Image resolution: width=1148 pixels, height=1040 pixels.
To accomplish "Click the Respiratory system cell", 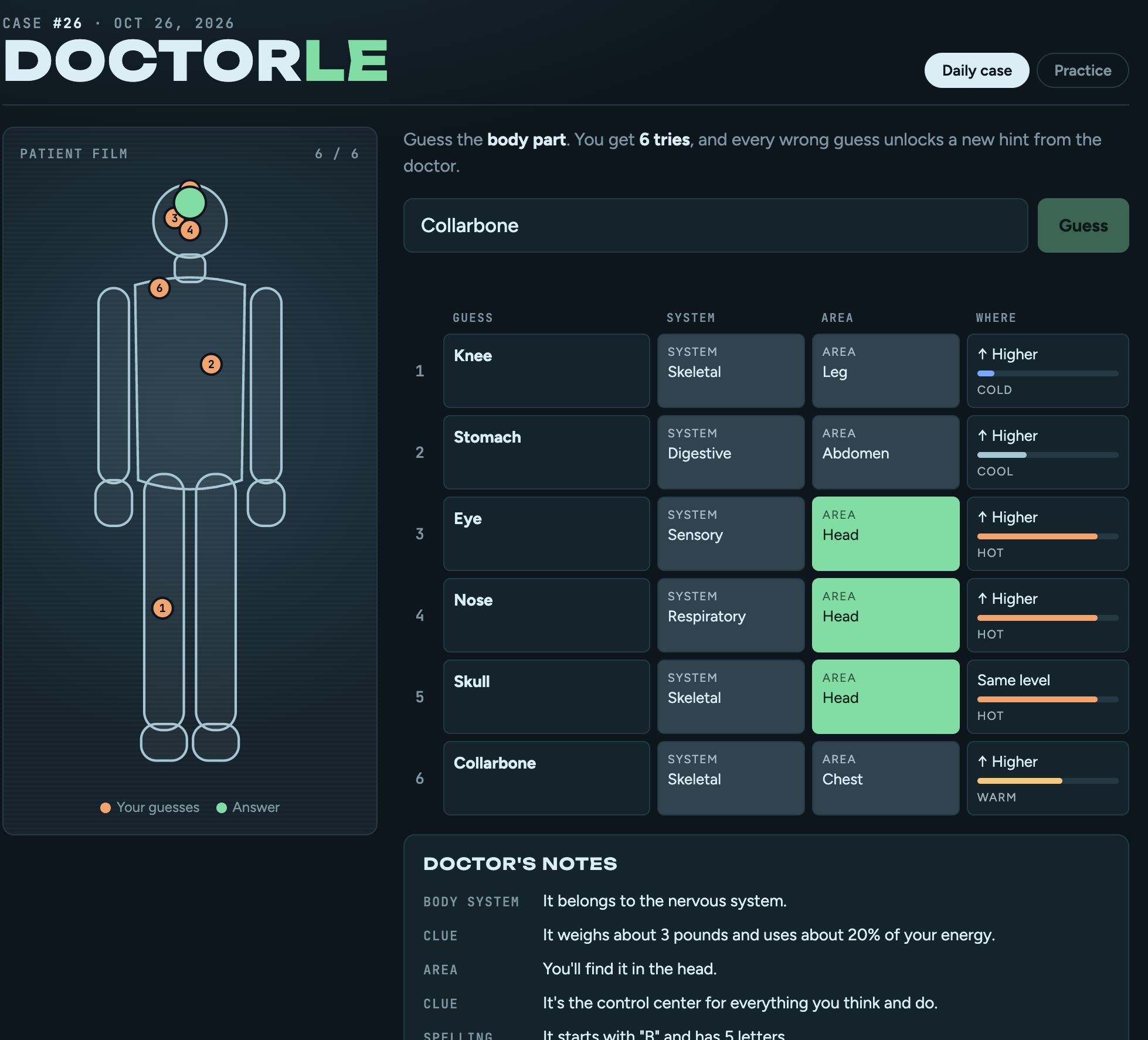I will point(731,615).
